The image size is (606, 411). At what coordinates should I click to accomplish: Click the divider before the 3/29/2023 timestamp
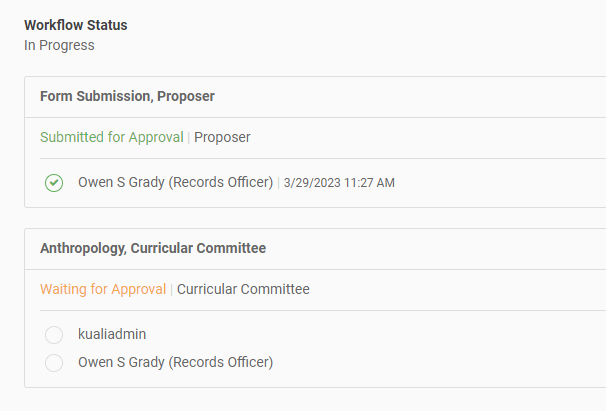279,183
